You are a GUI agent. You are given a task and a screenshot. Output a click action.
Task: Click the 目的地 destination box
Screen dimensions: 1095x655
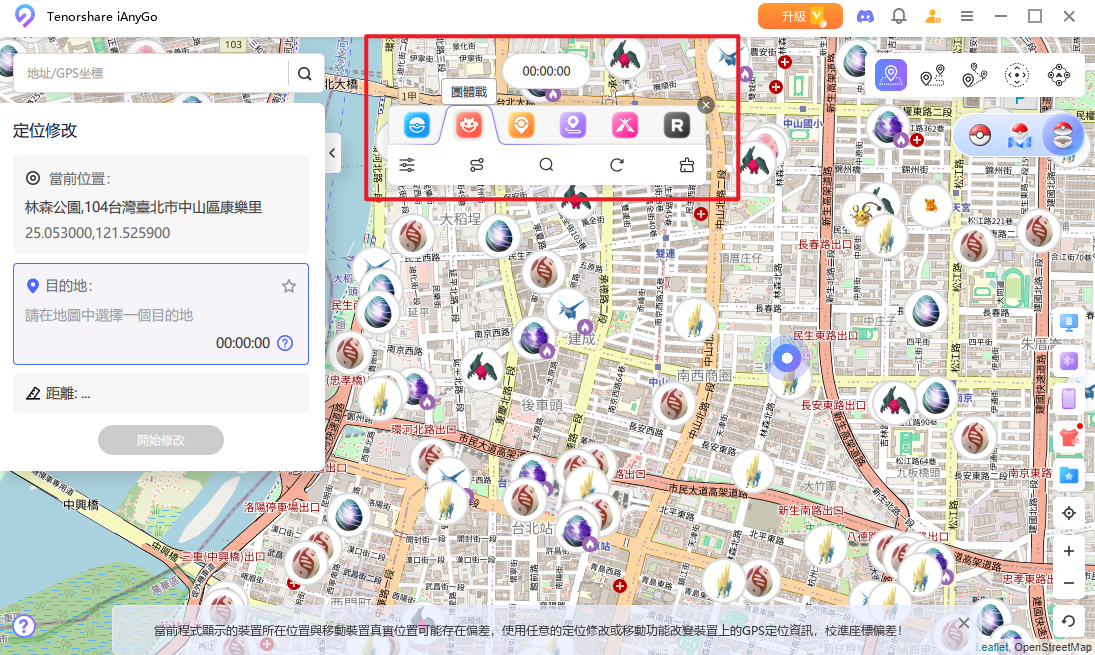click(x=161, y=314)
